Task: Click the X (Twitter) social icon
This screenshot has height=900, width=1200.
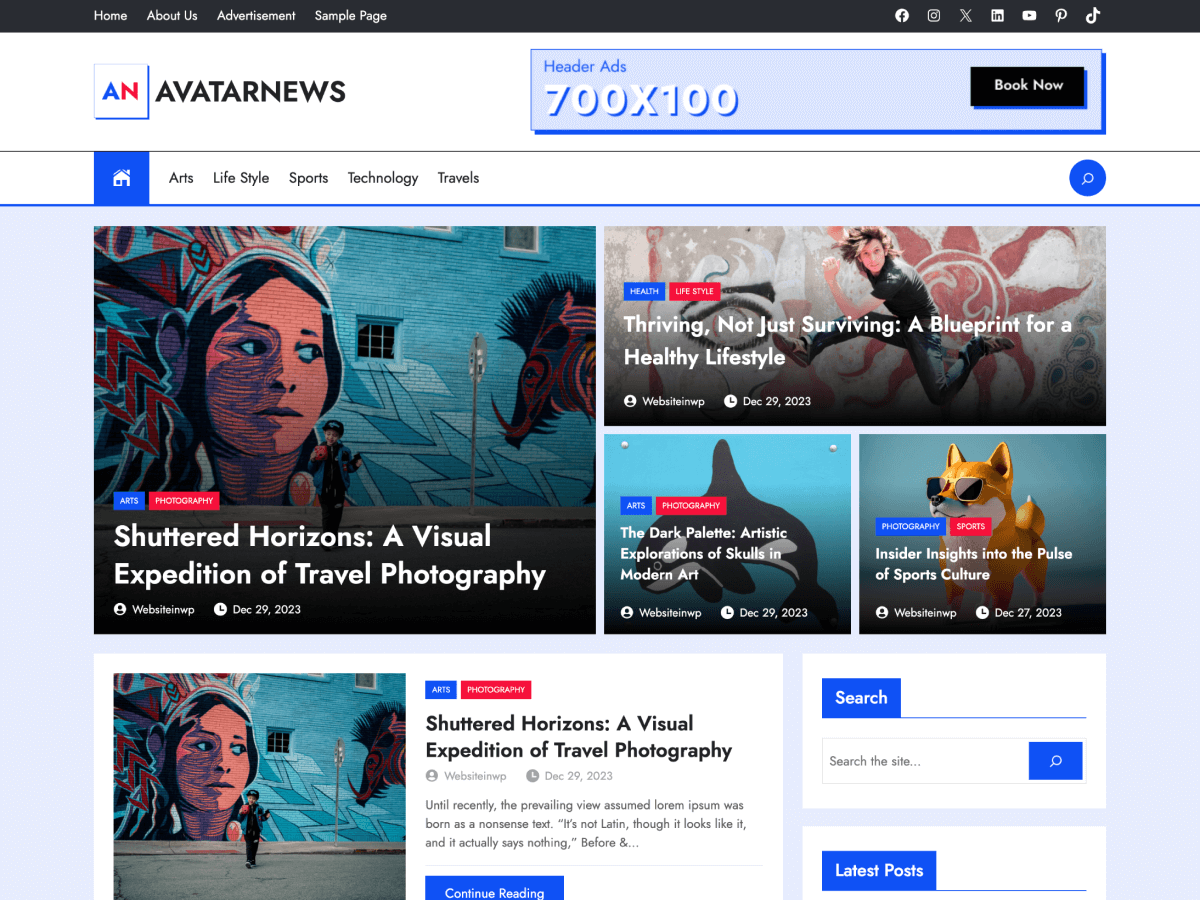Action: (965, 15)
